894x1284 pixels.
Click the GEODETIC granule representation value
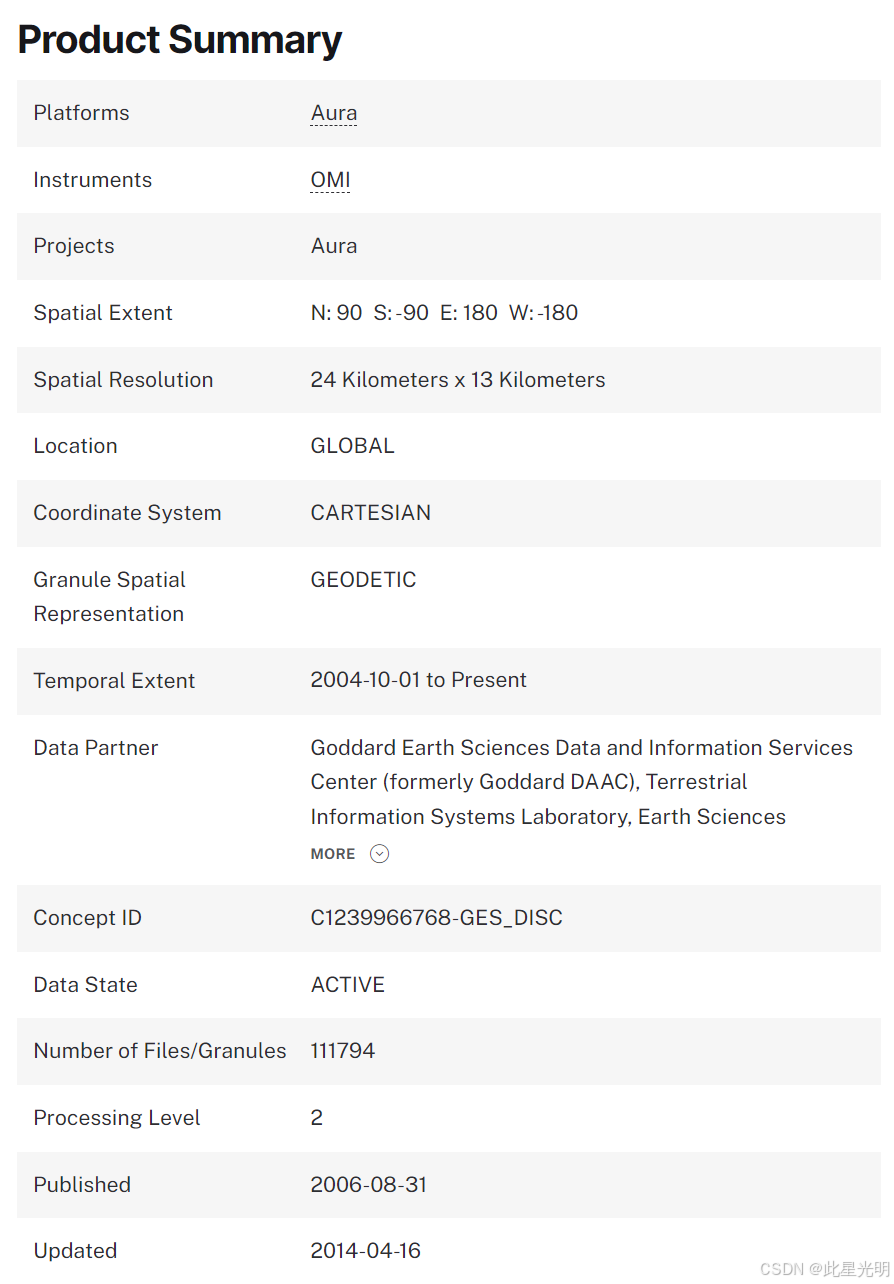click(363, 580)
